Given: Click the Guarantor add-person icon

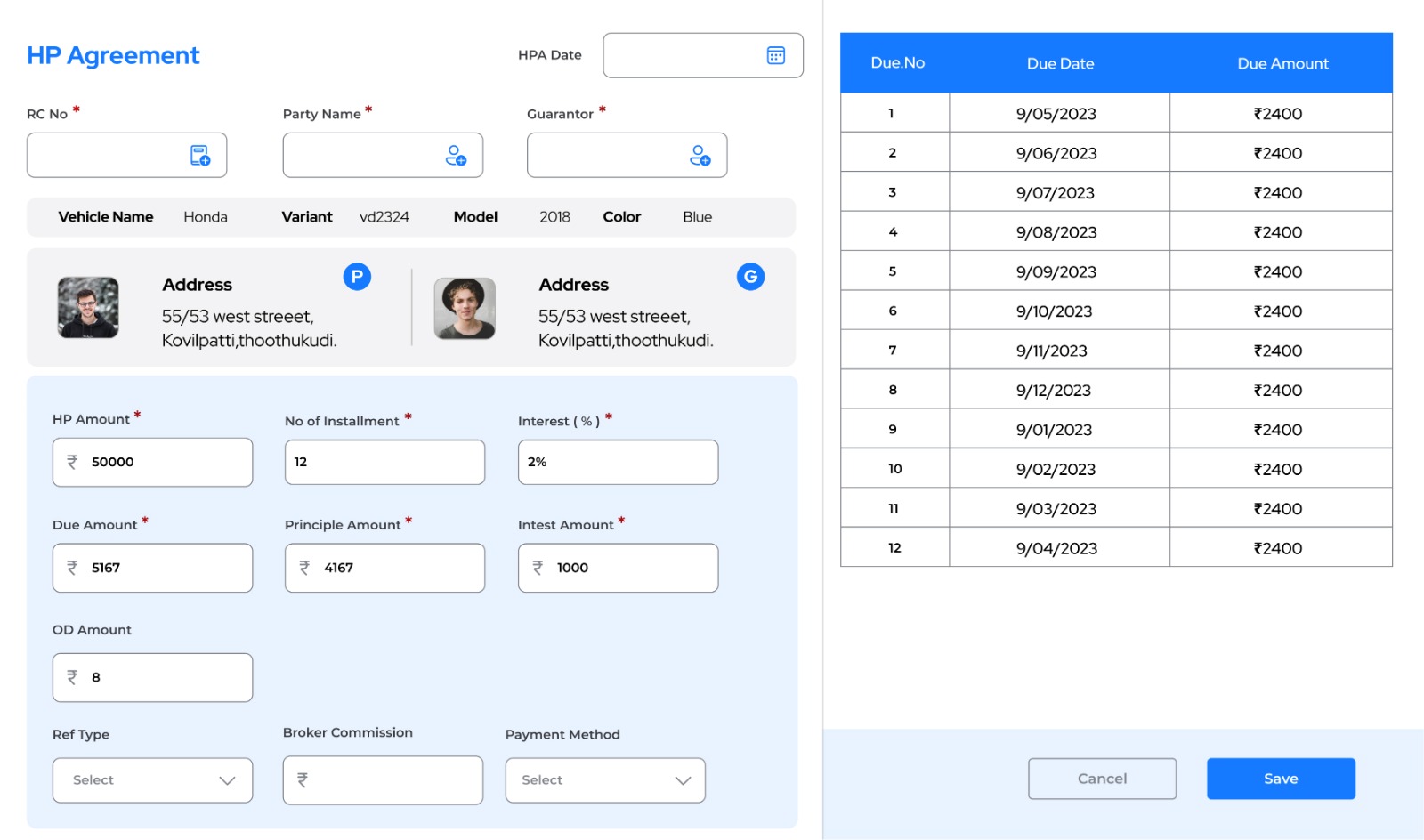Looking at the screenshot, I should click(700, 156).
